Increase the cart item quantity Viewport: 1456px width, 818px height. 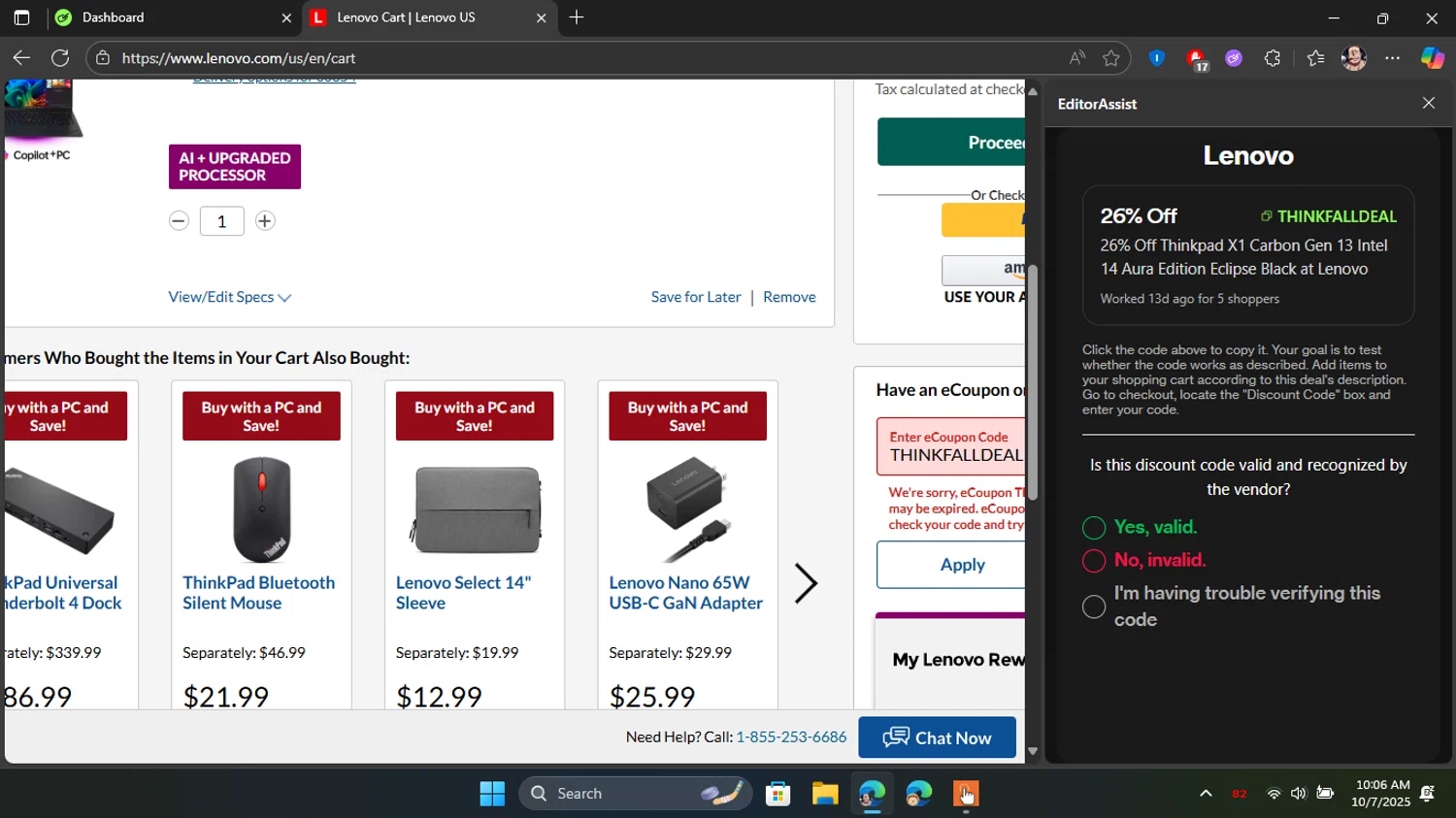pos(265,221)
